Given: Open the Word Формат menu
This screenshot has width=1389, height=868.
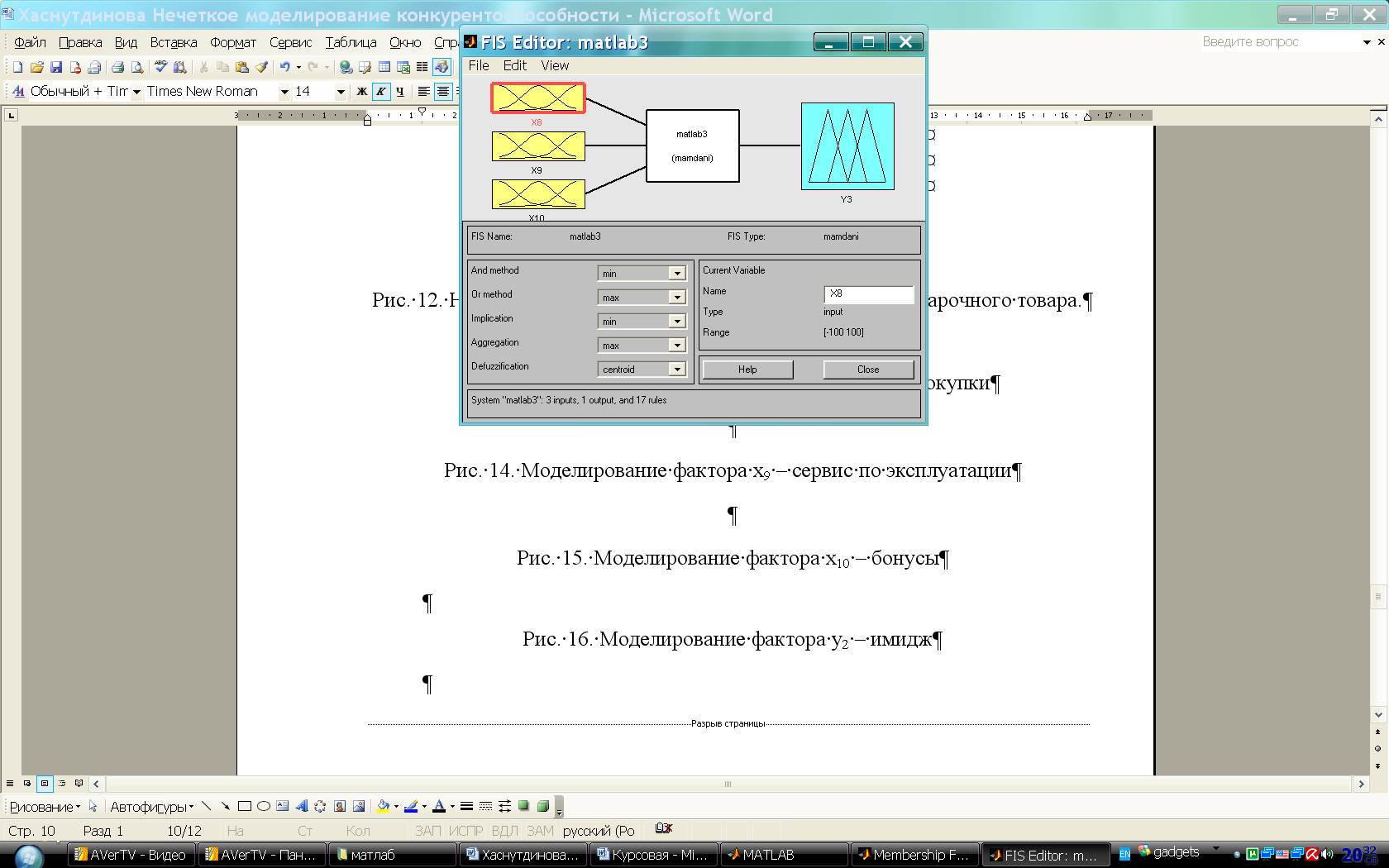Looking at the screenshot, I should [x=233, y=42].
